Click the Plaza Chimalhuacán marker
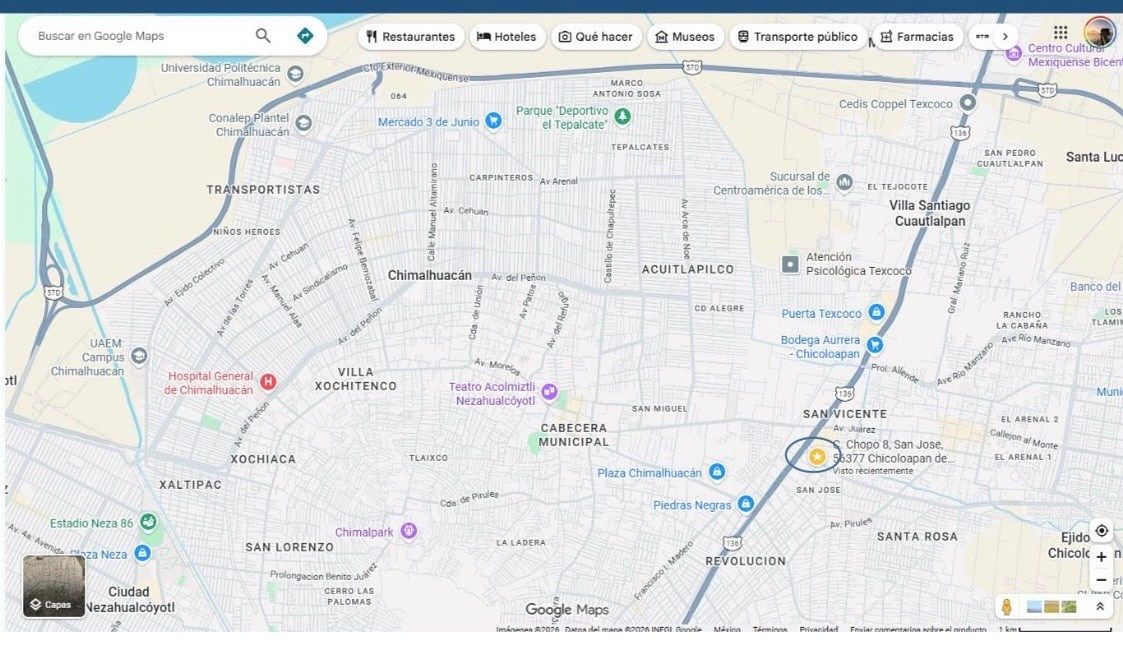 pos(716,472)
